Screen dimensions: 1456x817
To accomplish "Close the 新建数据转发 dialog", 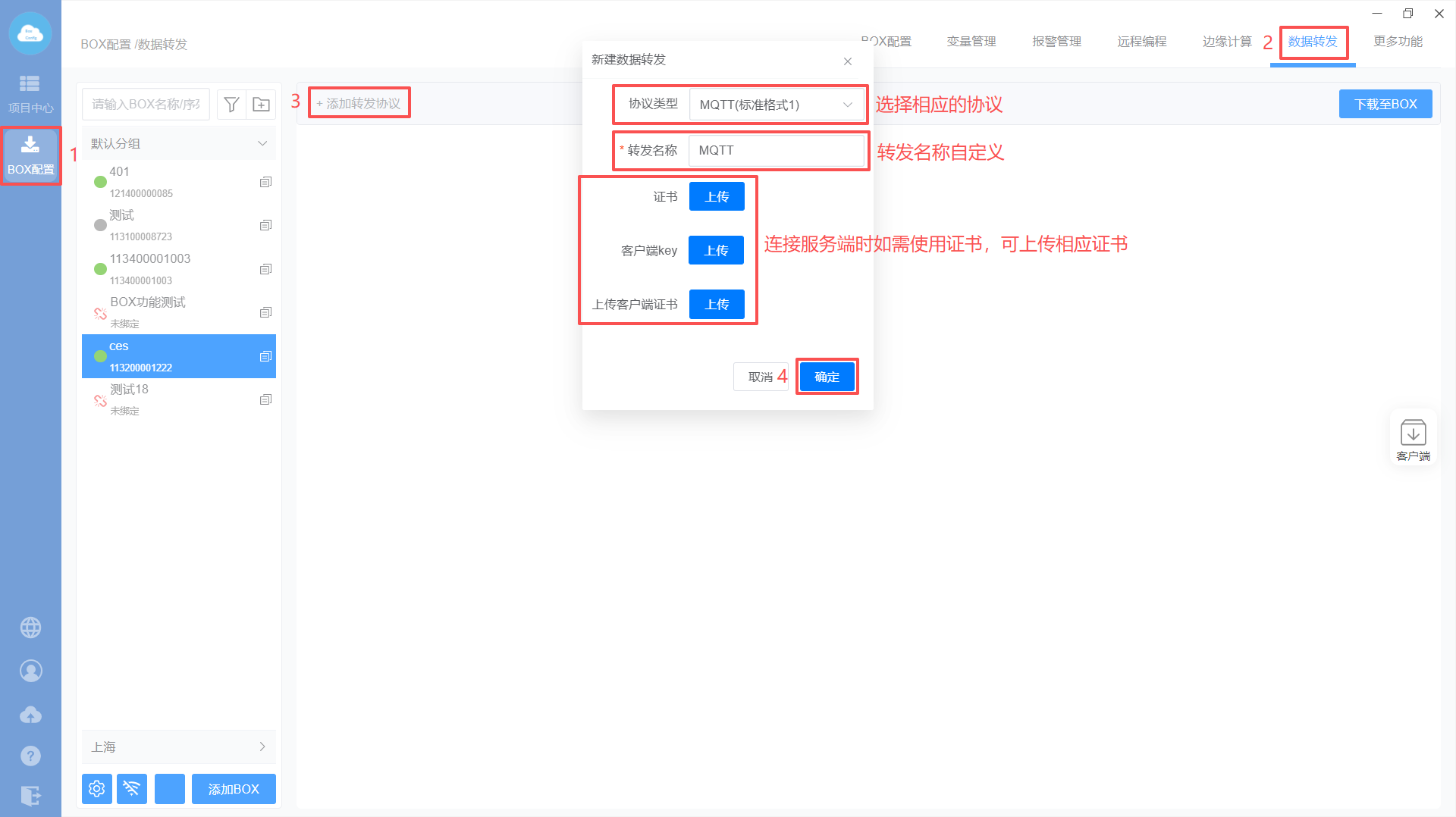I will (848, 61).
